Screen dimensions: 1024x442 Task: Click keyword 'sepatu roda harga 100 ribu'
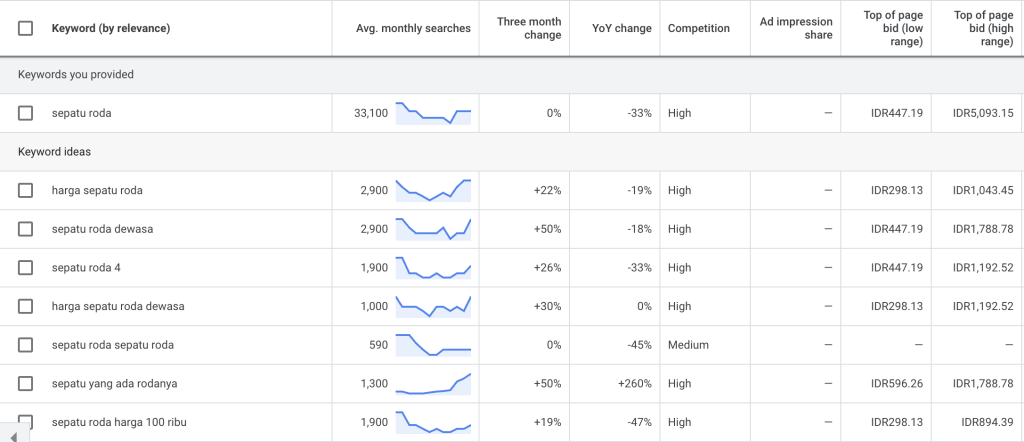120,422
